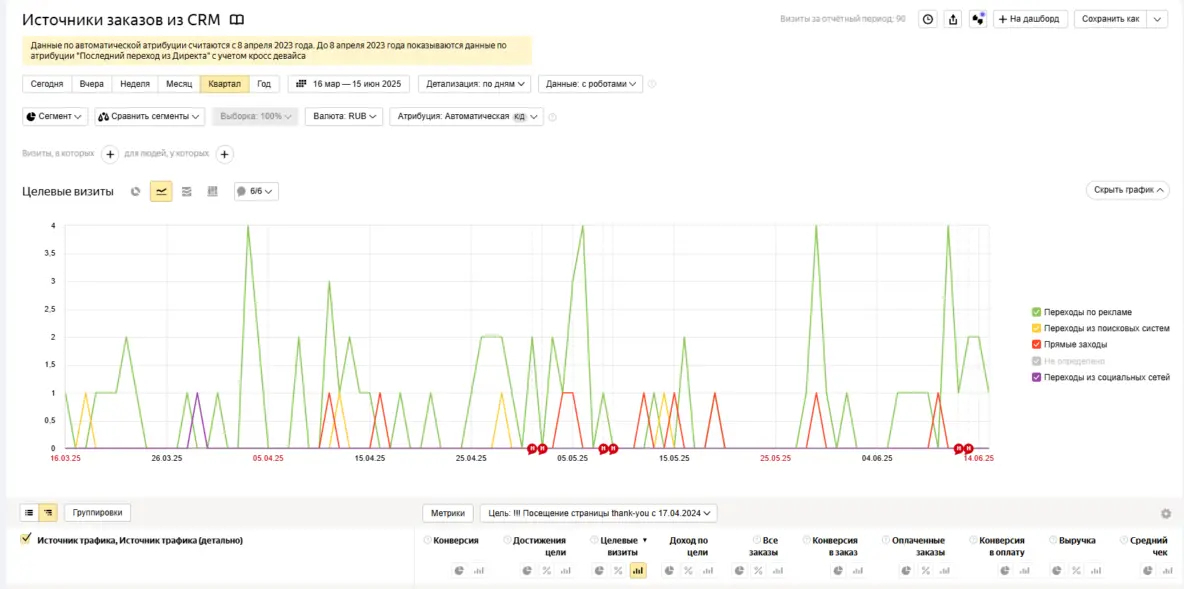This screenshot has height=589, width=1184.
Task: Select the 'Неделя' period tab
Action: point(135,84)
